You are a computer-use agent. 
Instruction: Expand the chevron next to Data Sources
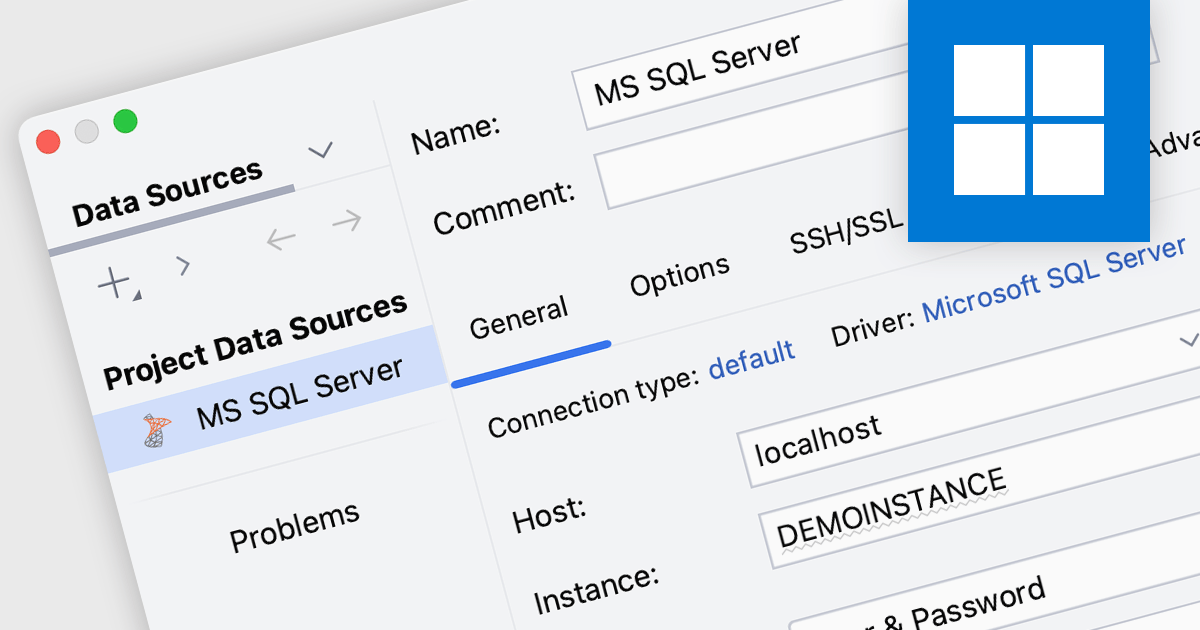(x=320, y=151)
